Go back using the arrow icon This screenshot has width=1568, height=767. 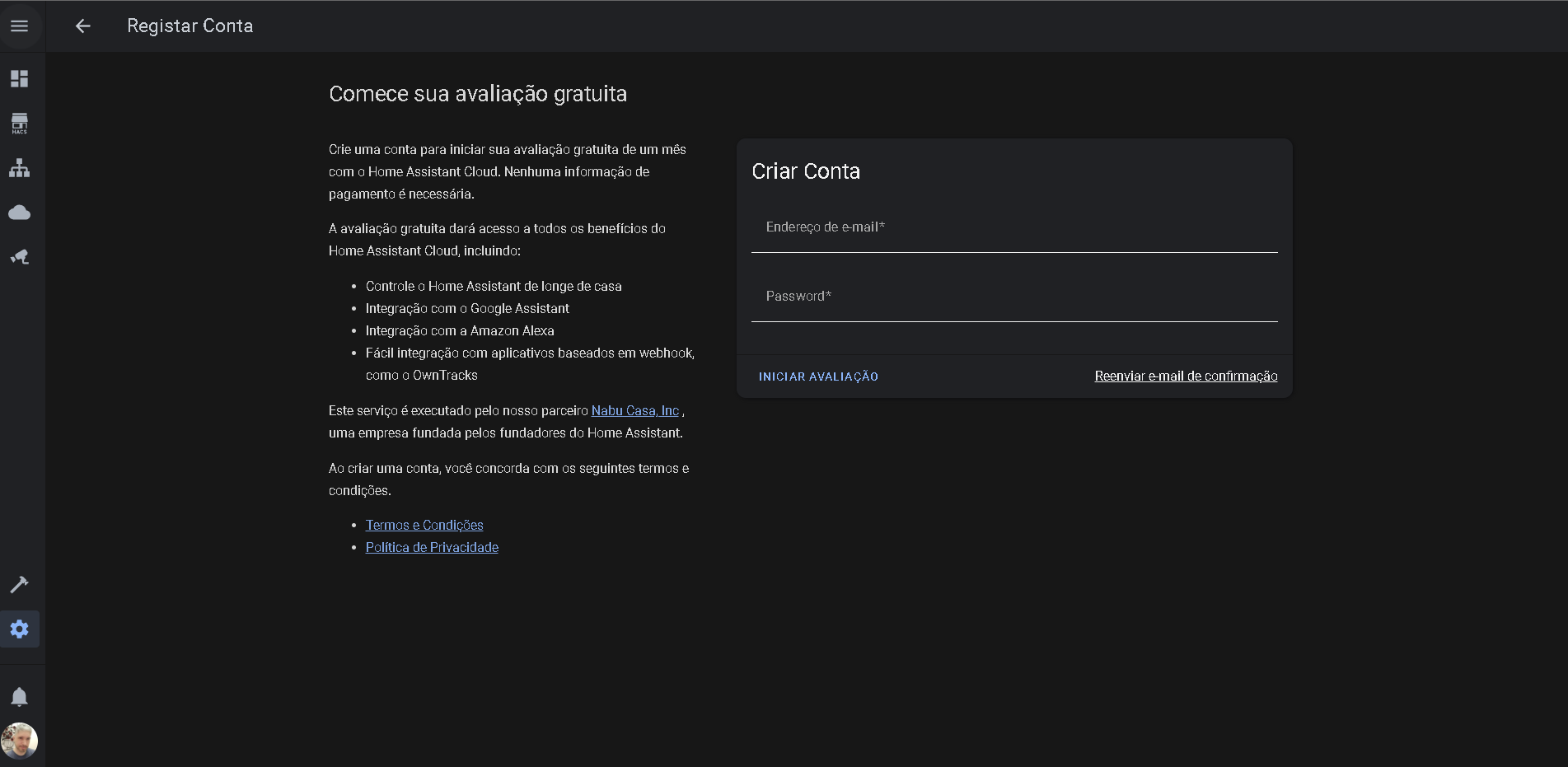coord(82,26)
